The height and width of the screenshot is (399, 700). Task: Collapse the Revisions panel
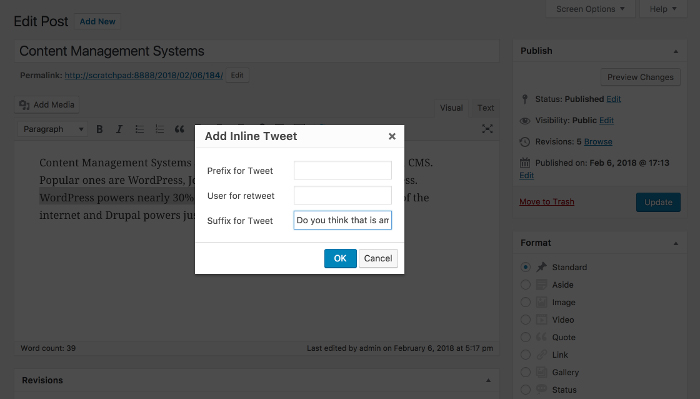point(488,380)
